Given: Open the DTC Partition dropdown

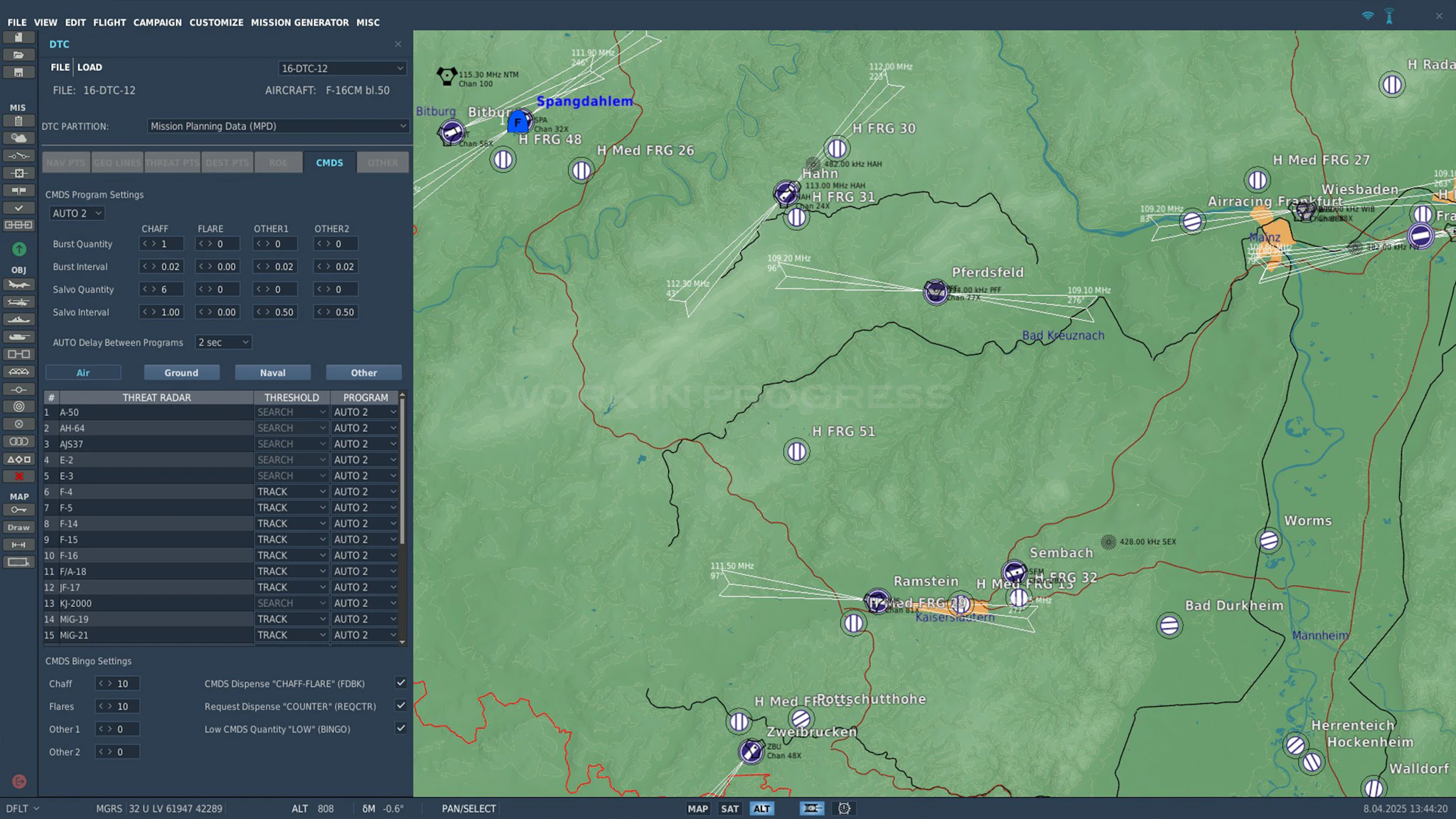Looking at the screenshot, I should pyautogui.click(x=278, y=126).
